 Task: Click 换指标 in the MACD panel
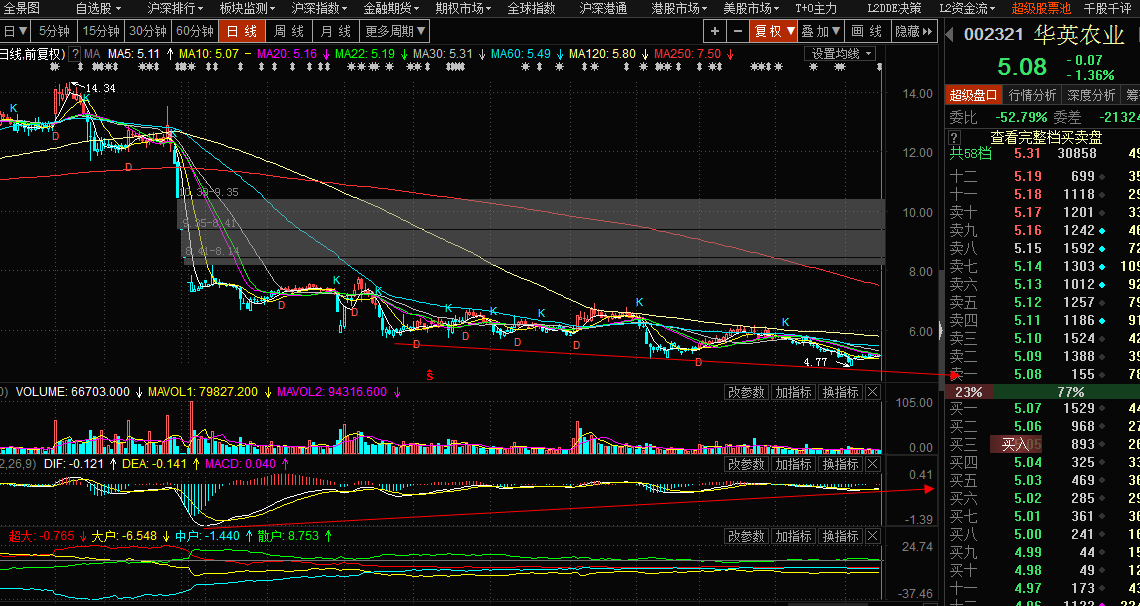click(x=840, y=464)
